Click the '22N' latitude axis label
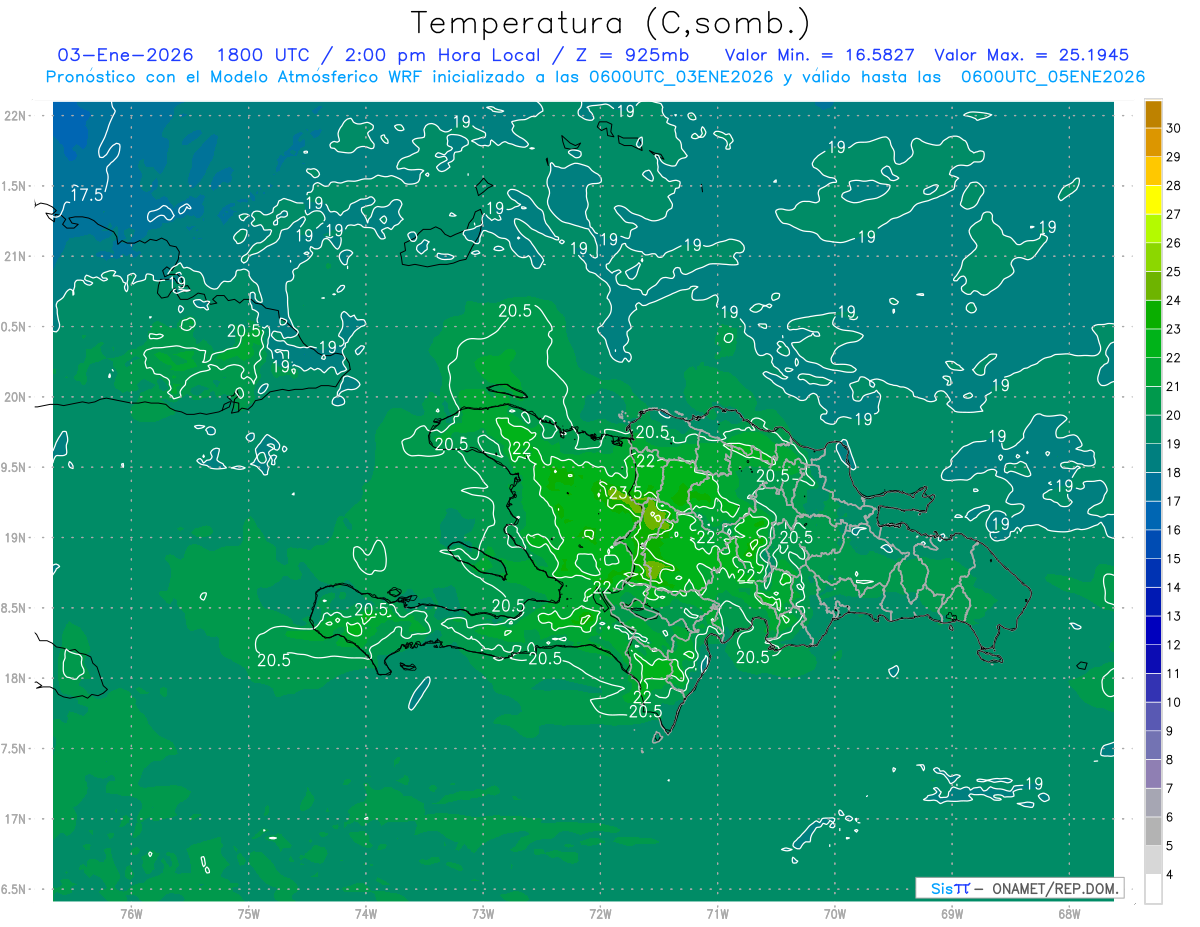The width and height of the screenshot is (1200, 927). (16, 115)
